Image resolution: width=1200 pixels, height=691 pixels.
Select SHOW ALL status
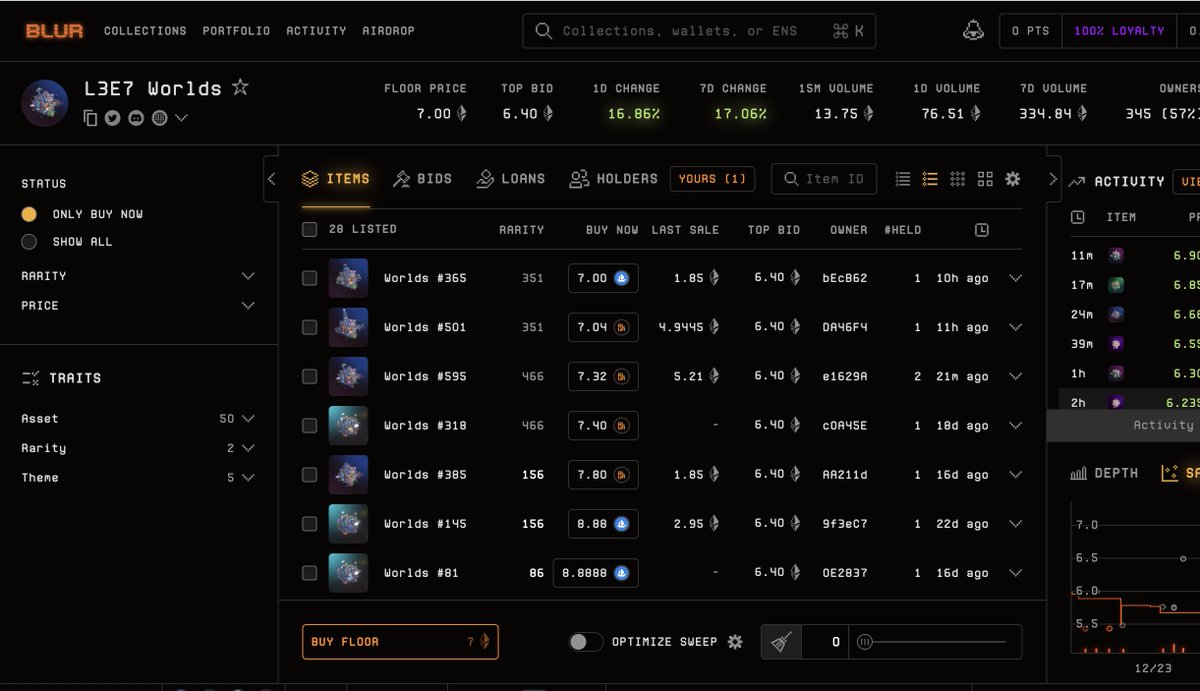[x=29, y=242]
